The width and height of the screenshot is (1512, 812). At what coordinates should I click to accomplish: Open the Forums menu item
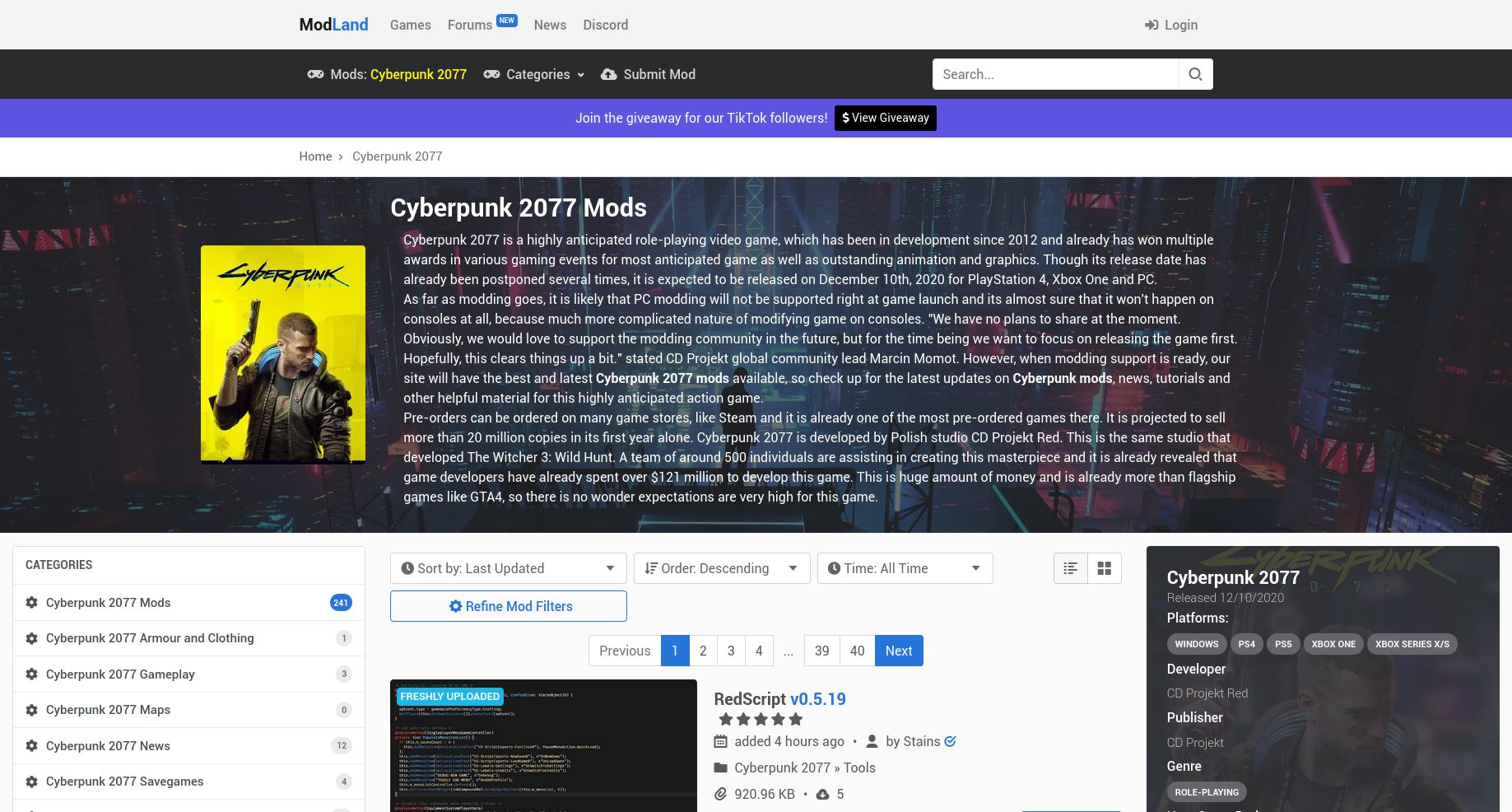(x=470, y=25)
